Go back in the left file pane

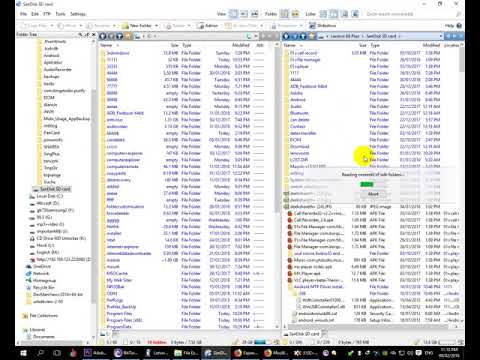pyautogui.click(x=103, y=36)
